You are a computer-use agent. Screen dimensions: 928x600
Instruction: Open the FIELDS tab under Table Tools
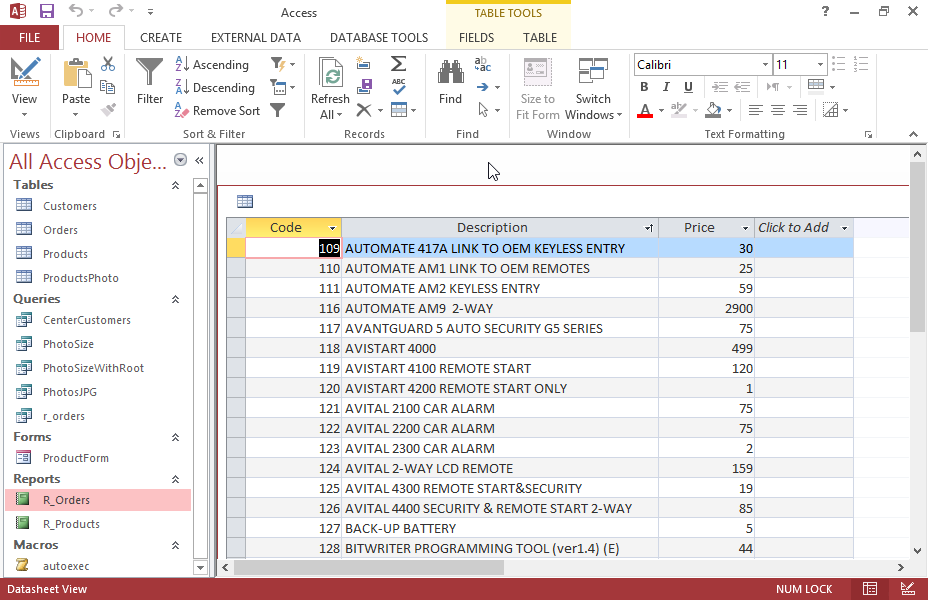(x=476, y=38)
